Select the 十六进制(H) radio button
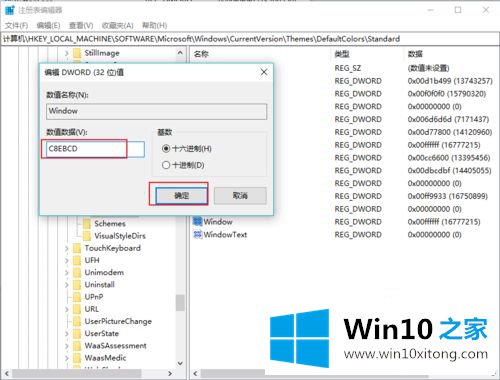Screen dimensions: 500x380 click(x=166, y=148)
